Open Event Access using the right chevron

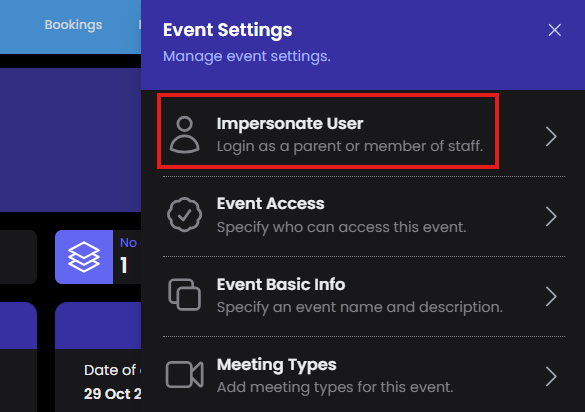(551, 216)
